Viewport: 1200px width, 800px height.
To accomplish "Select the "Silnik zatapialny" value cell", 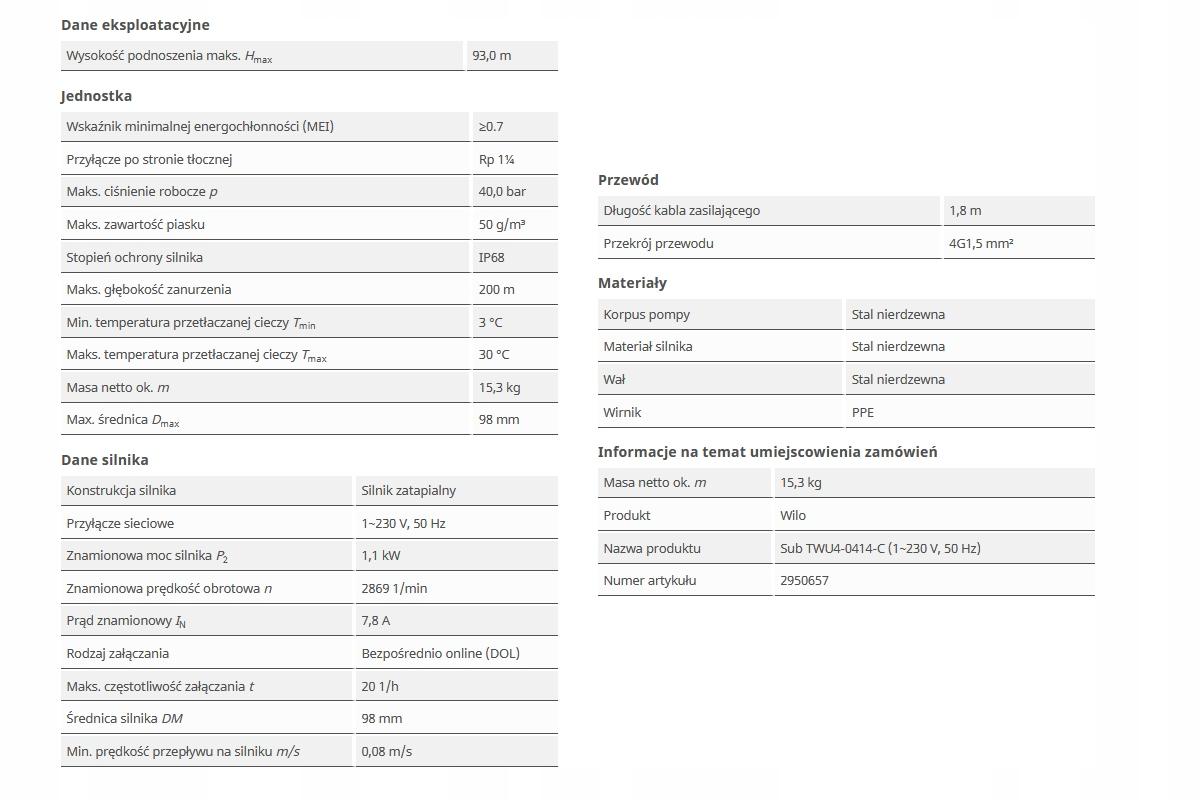I will point(409,491).
